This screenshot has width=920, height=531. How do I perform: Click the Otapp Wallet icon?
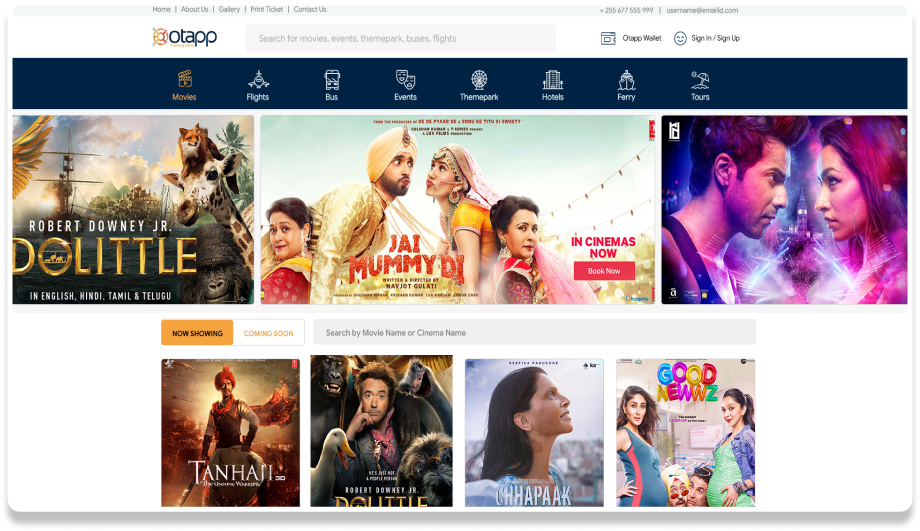click(608, 38)
